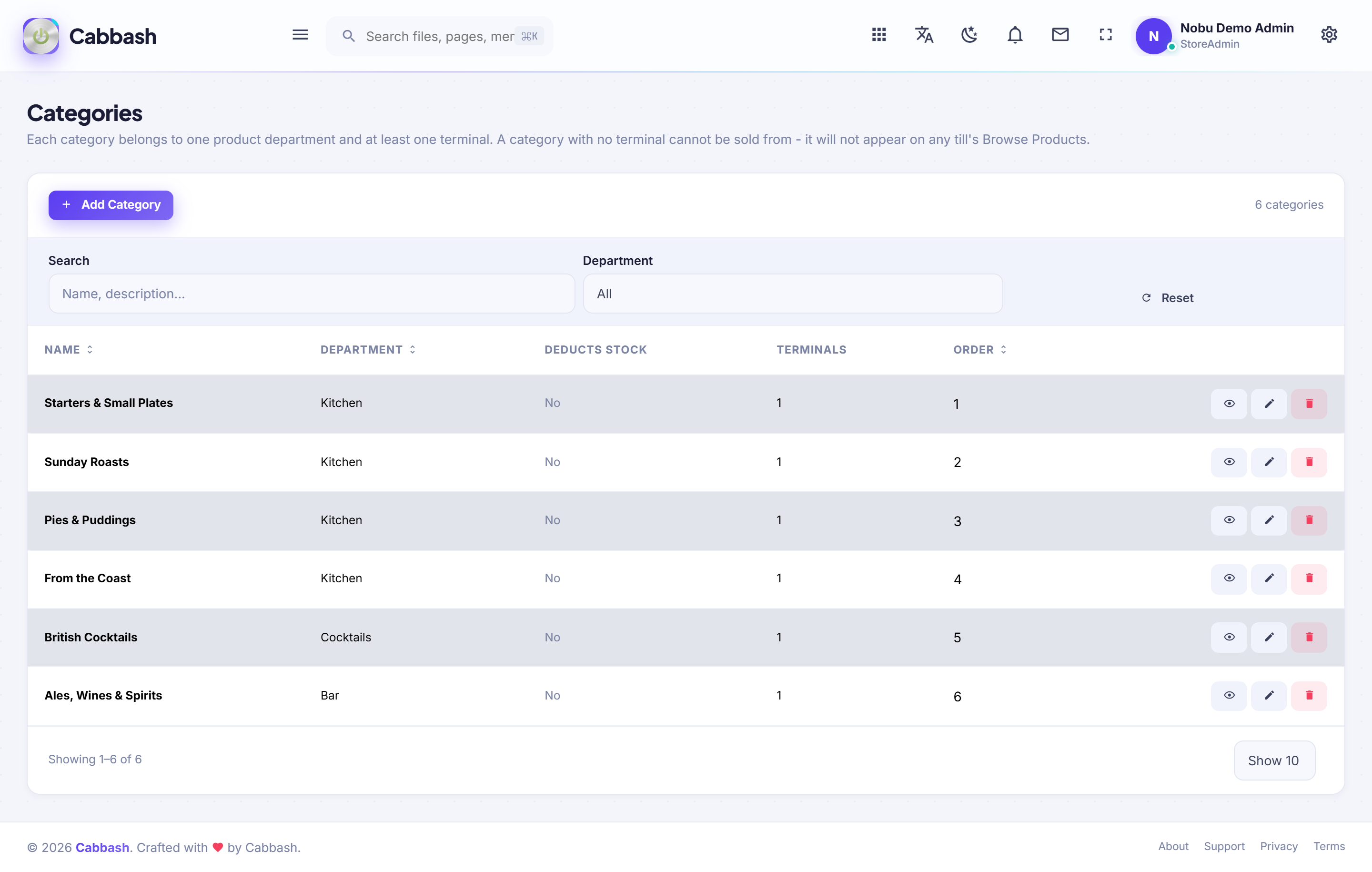
Task: Click the Cabbash logo icon
Action: pos(40,36)
